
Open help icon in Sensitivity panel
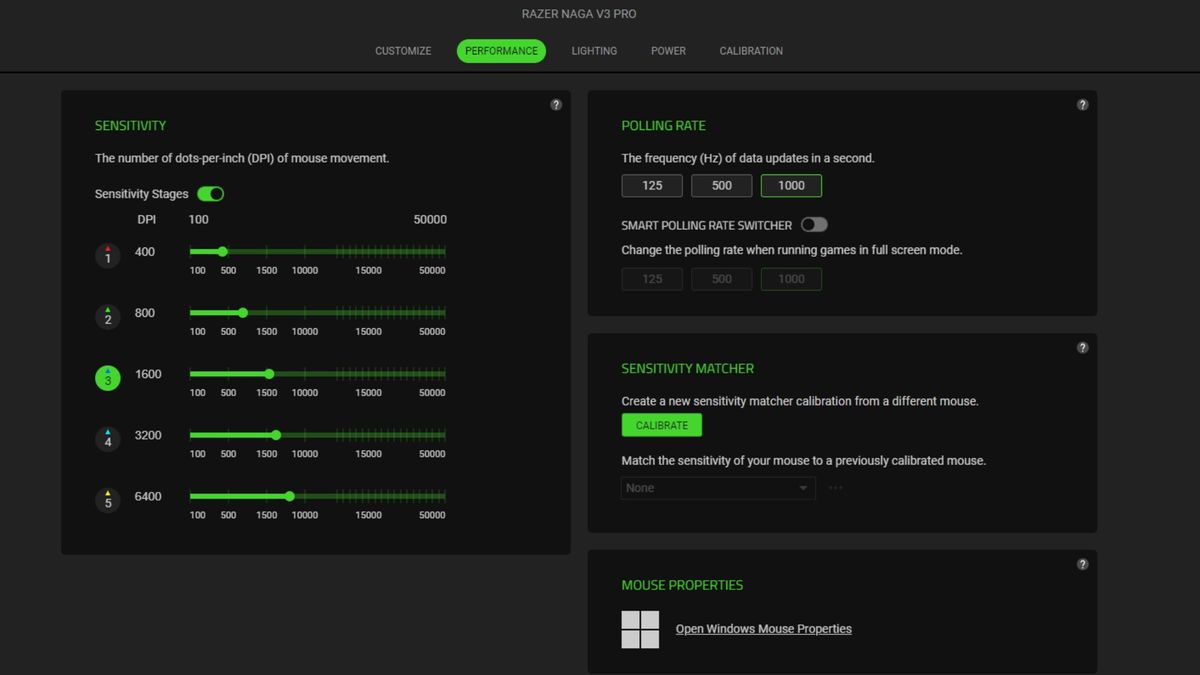(x=556, y=105)
